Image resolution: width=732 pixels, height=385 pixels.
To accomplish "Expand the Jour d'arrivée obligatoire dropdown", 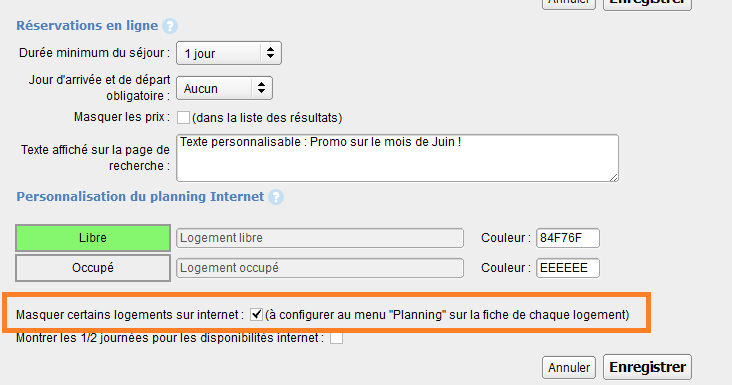I will 225,88.
